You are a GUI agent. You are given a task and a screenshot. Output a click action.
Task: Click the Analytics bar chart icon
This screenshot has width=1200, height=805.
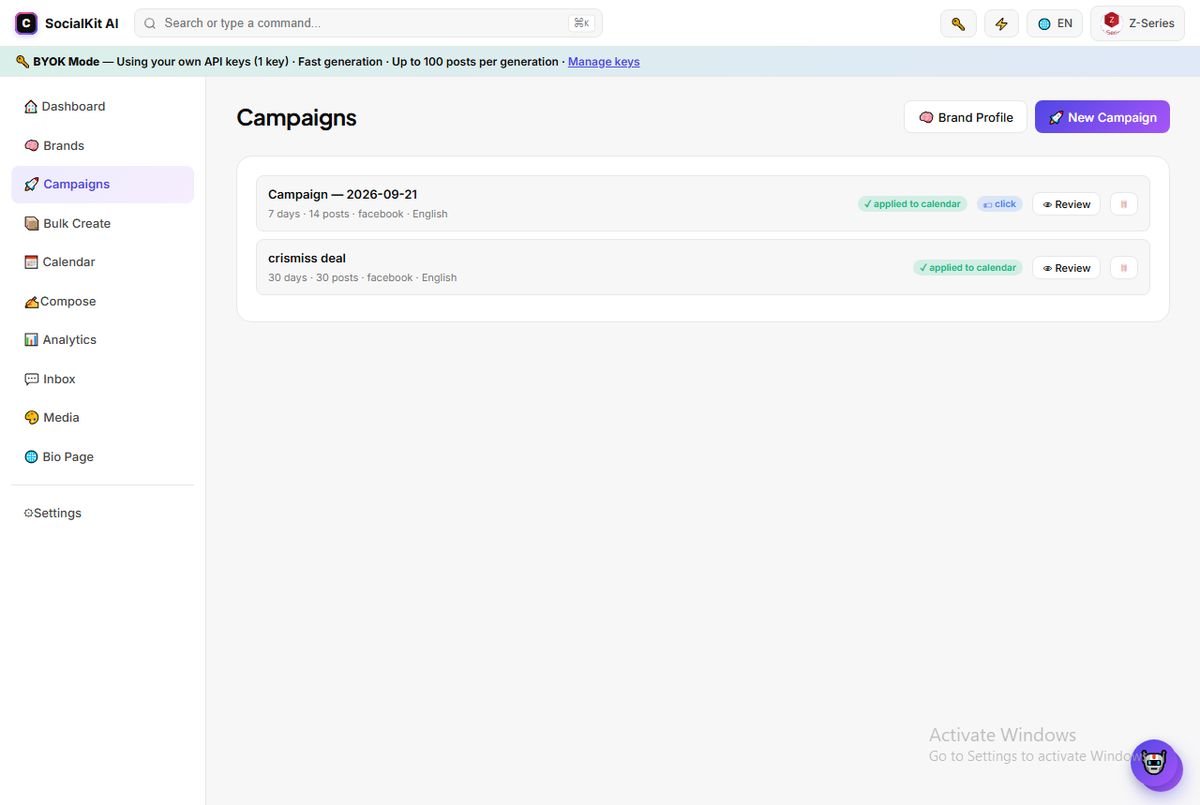click(x=31, y=340)
